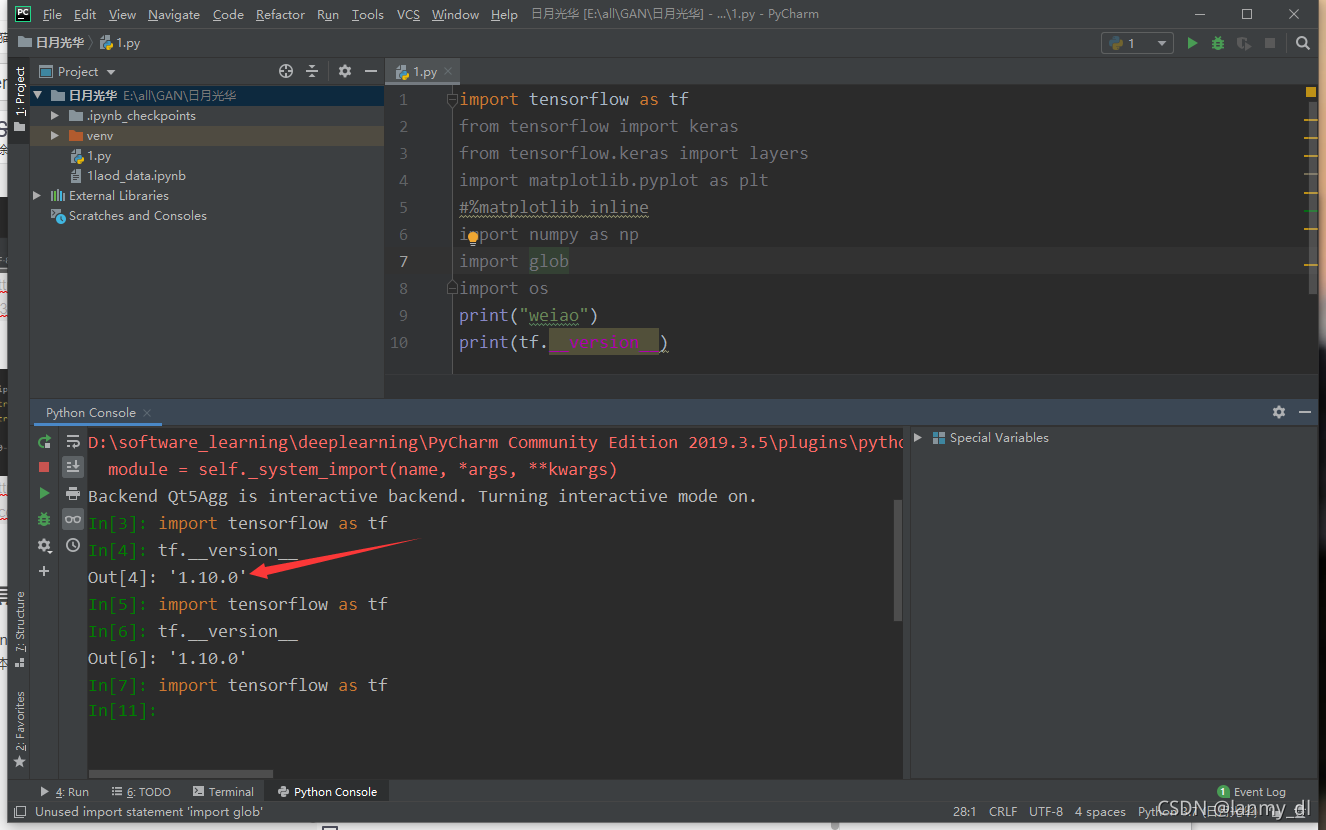Open the 6: TODO tool window
Image resolution: width=1326 pixels, height=830 pixels.
[141, 792]
